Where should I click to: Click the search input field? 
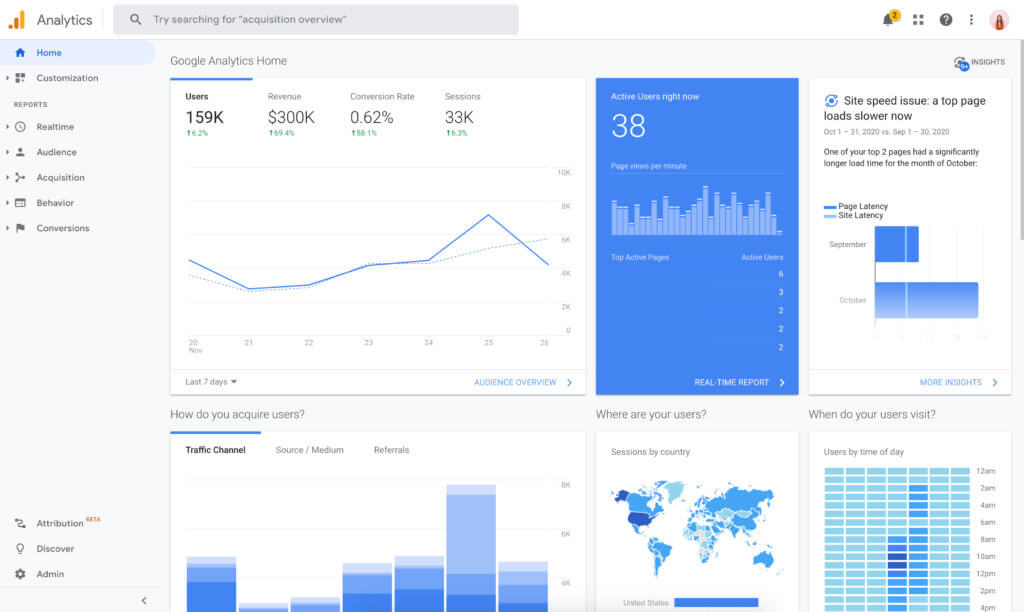tap(316, 20)
